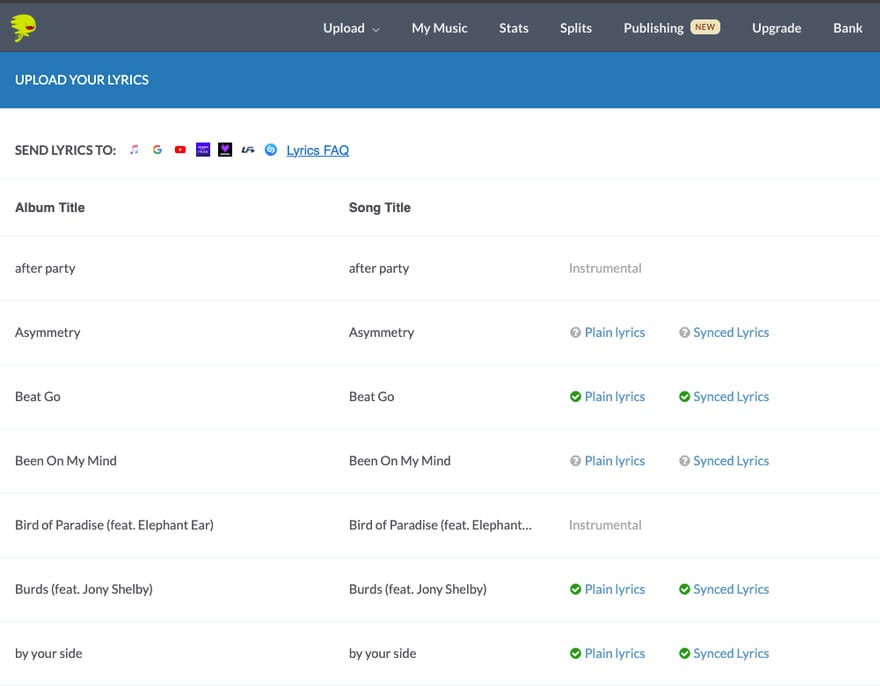Click the DistroKid yellow logo
The image size is (880, 686).
(x=24, y=28)
